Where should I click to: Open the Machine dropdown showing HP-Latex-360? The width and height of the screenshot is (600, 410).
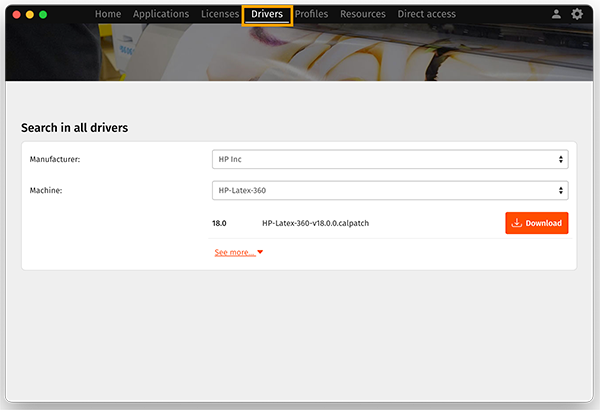389,190
